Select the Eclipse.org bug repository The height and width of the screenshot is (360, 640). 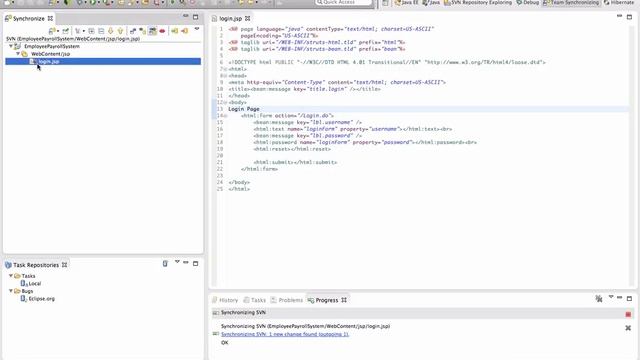coord(41,298)
